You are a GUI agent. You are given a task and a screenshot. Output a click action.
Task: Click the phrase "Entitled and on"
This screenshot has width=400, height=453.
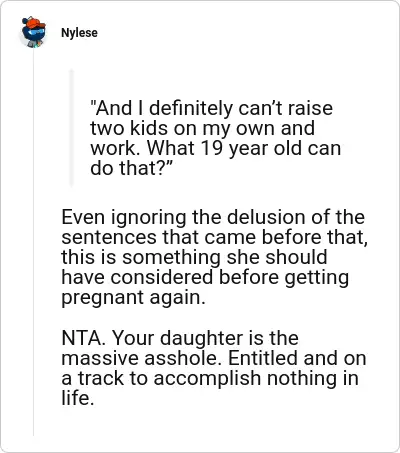297,358
